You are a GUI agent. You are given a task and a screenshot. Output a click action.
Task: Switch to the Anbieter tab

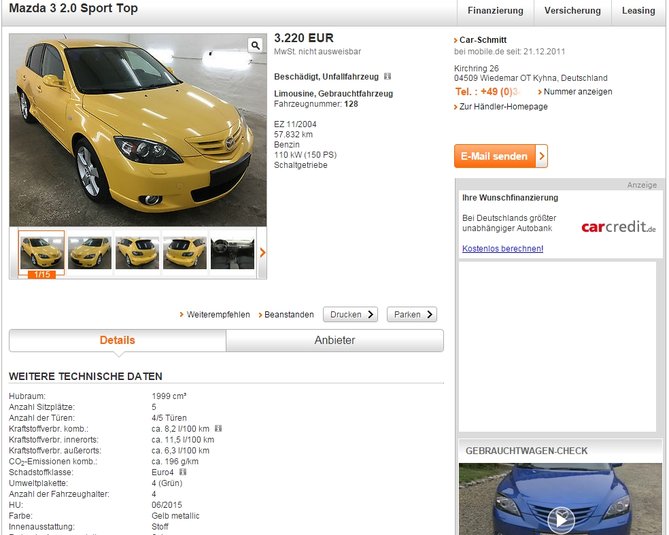[334, 340]
